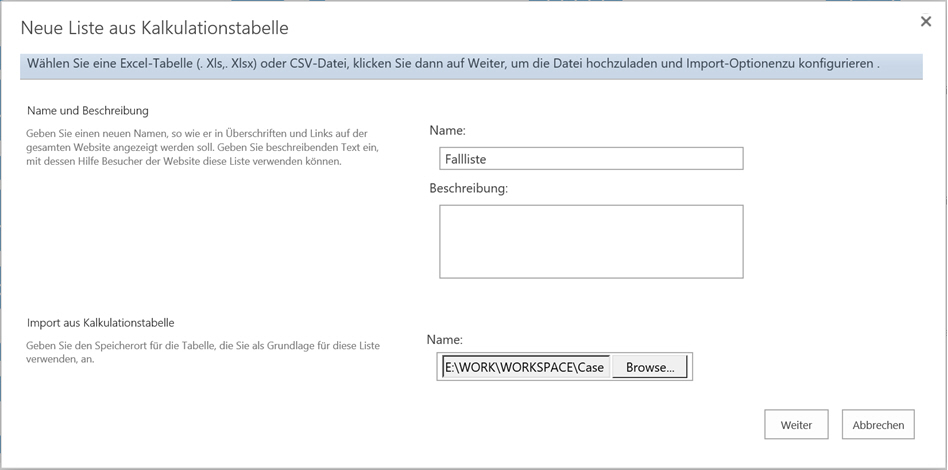Screen dimensions: 948x470
Task: Click the Name: label above the Fallliste field
Action: 447,130
